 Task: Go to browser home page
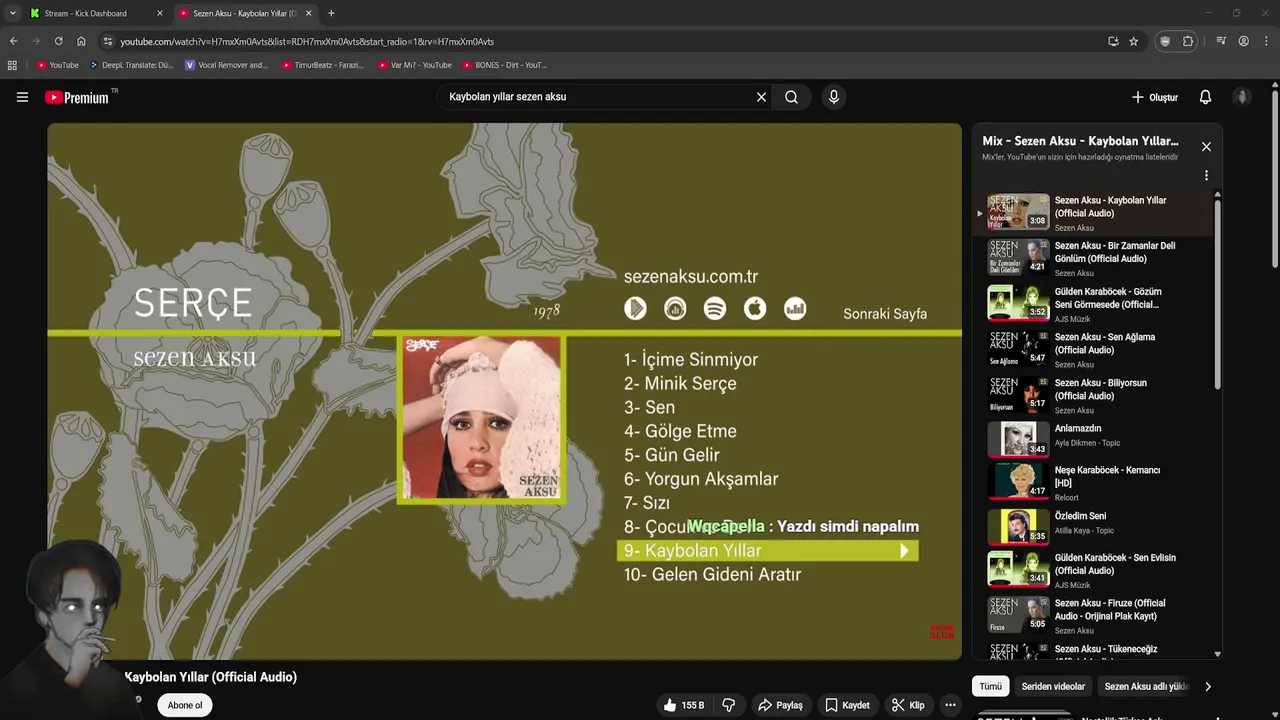click(81, 41)
